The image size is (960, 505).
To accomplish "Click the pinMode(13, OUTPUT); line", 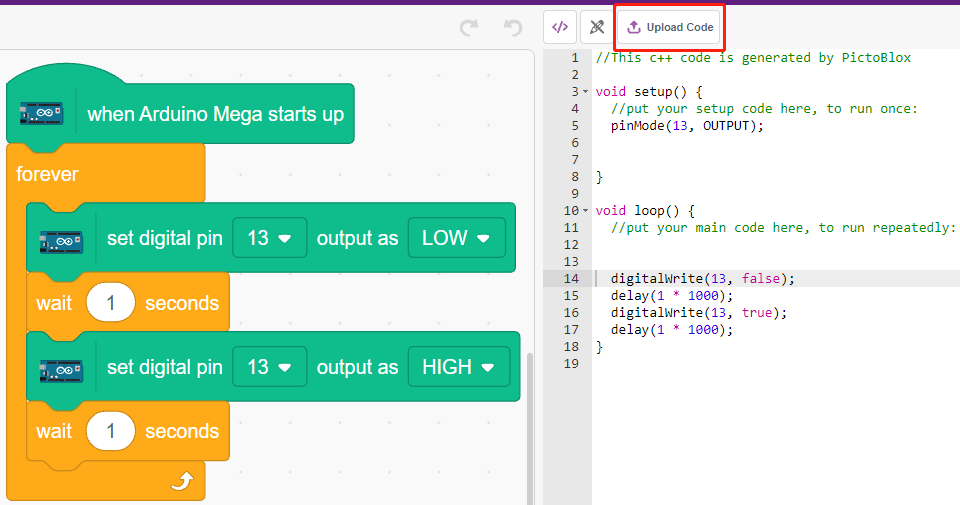I will [687, 126].
